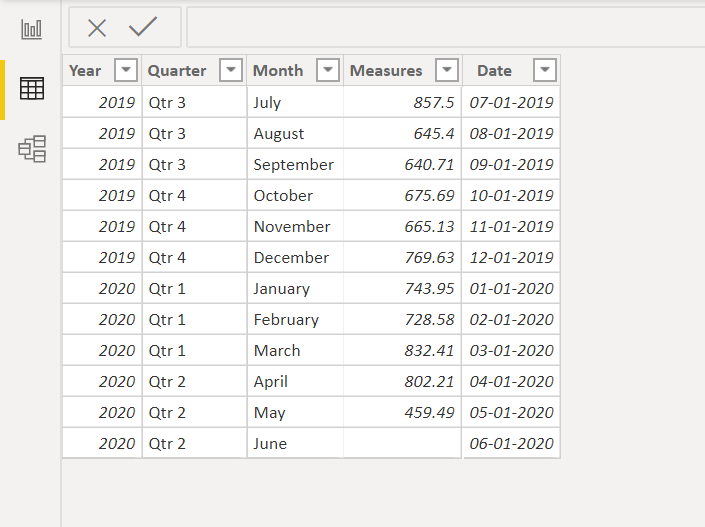
Task: Cancel formula with the X icon
Action: pos(97,28)
